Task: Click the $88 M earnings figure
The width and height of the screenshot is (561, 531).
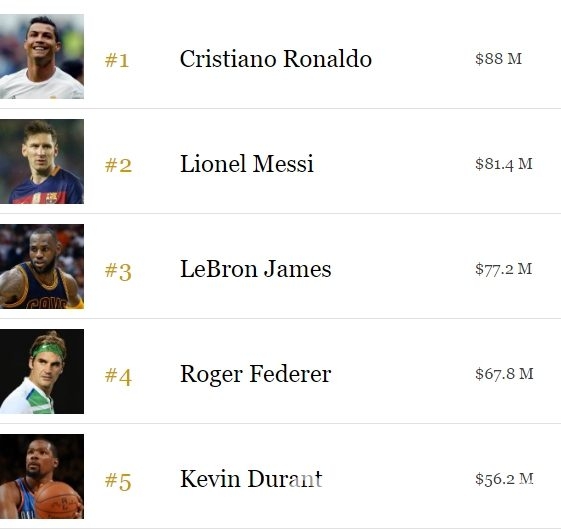Action: (499, 59)
